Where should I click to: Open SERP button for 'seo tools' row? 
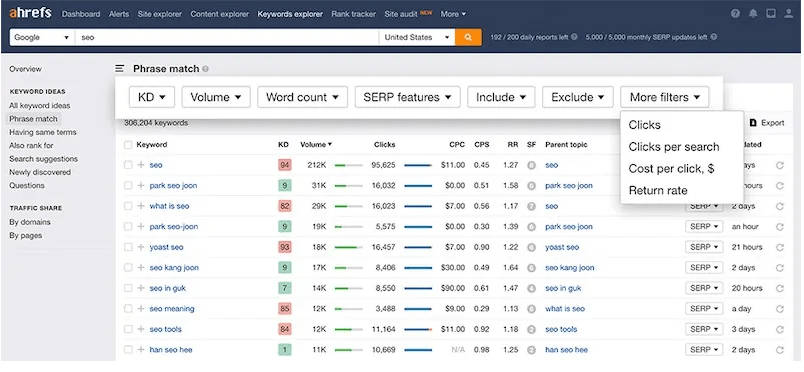click(704, 329)
